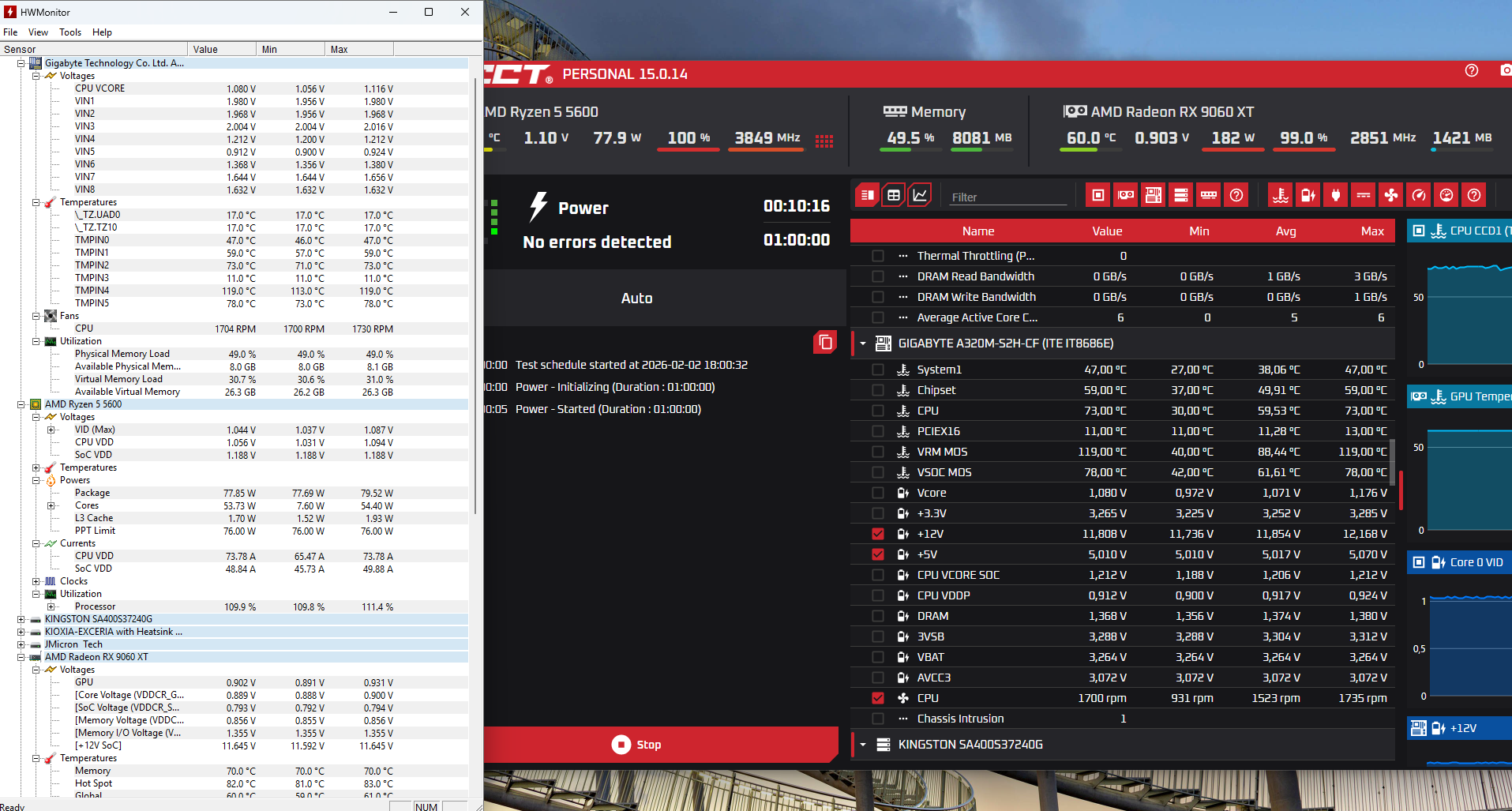Collapse the Fans node in HWMonitor

36,316
